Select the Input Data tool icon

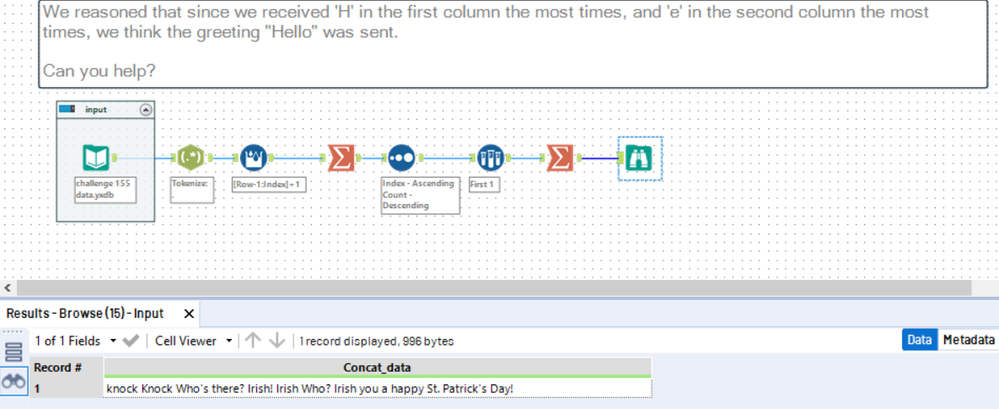click(96, 158)
